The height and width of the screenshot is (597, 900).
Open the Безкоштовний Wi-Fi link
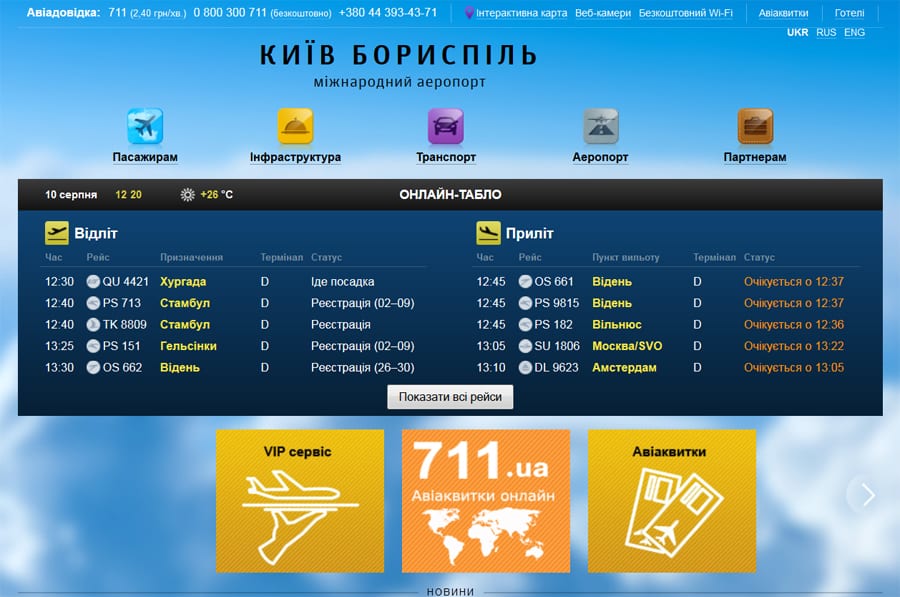coord(685,13)
